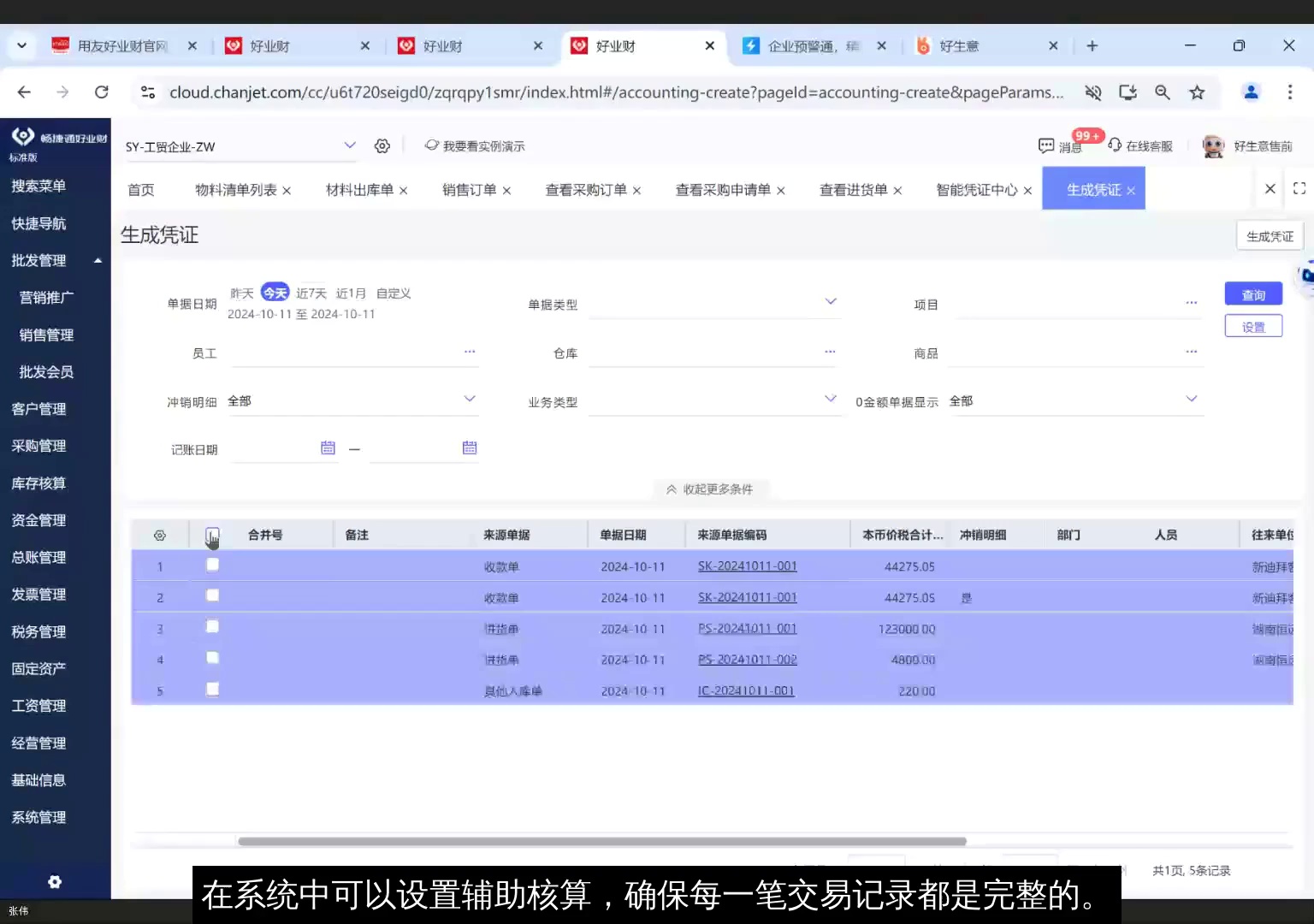Click the table column settings gear icon
Screen dimensions: 1314x924
pos(159,534)
